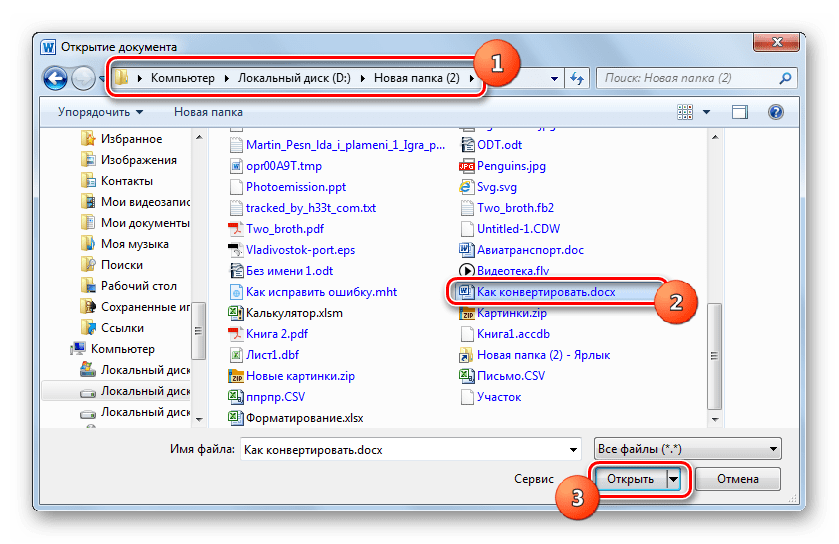839x544 pixels.
Task: Select the file tracked_by_h33t_com.txt
Action: pyautogui.click(x=311, y=208)
